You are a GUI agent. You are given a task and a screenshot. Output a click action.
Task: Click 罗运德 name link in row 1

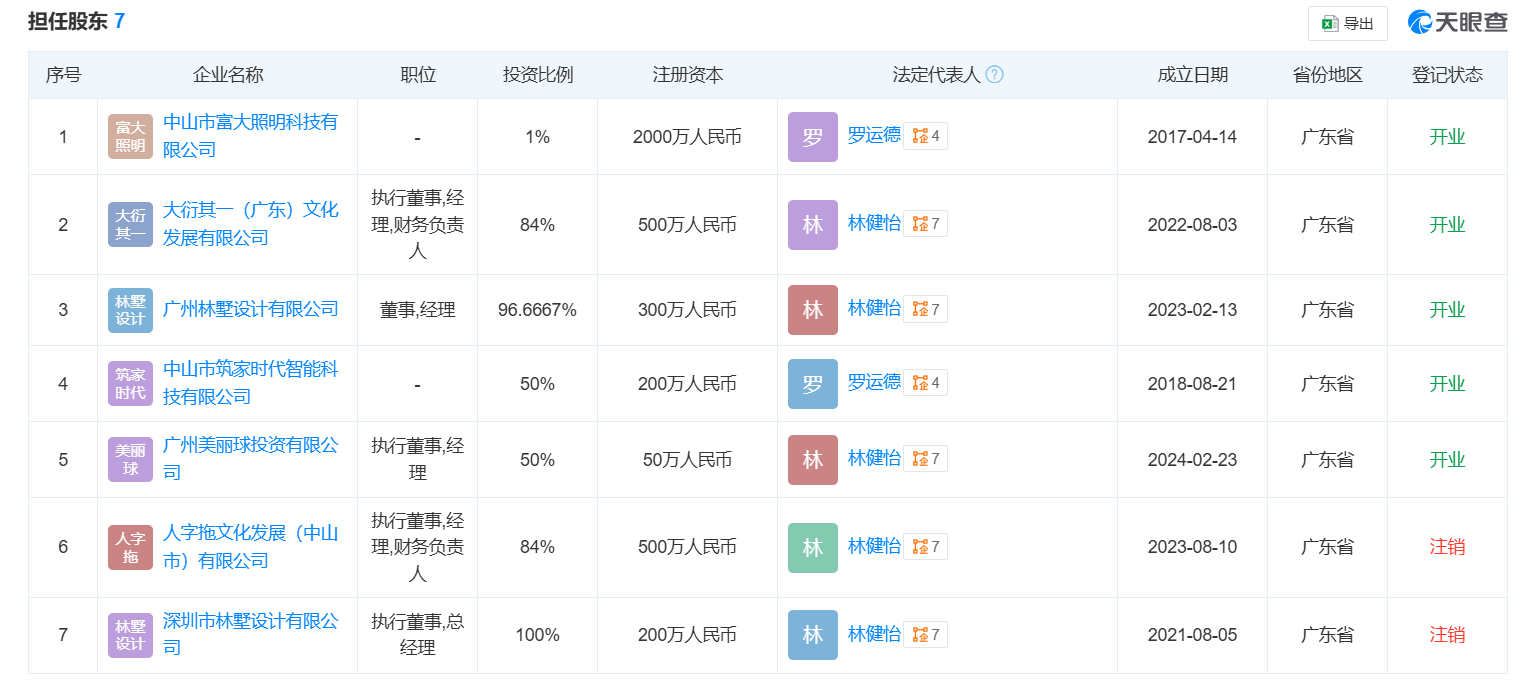pos(874,135)
